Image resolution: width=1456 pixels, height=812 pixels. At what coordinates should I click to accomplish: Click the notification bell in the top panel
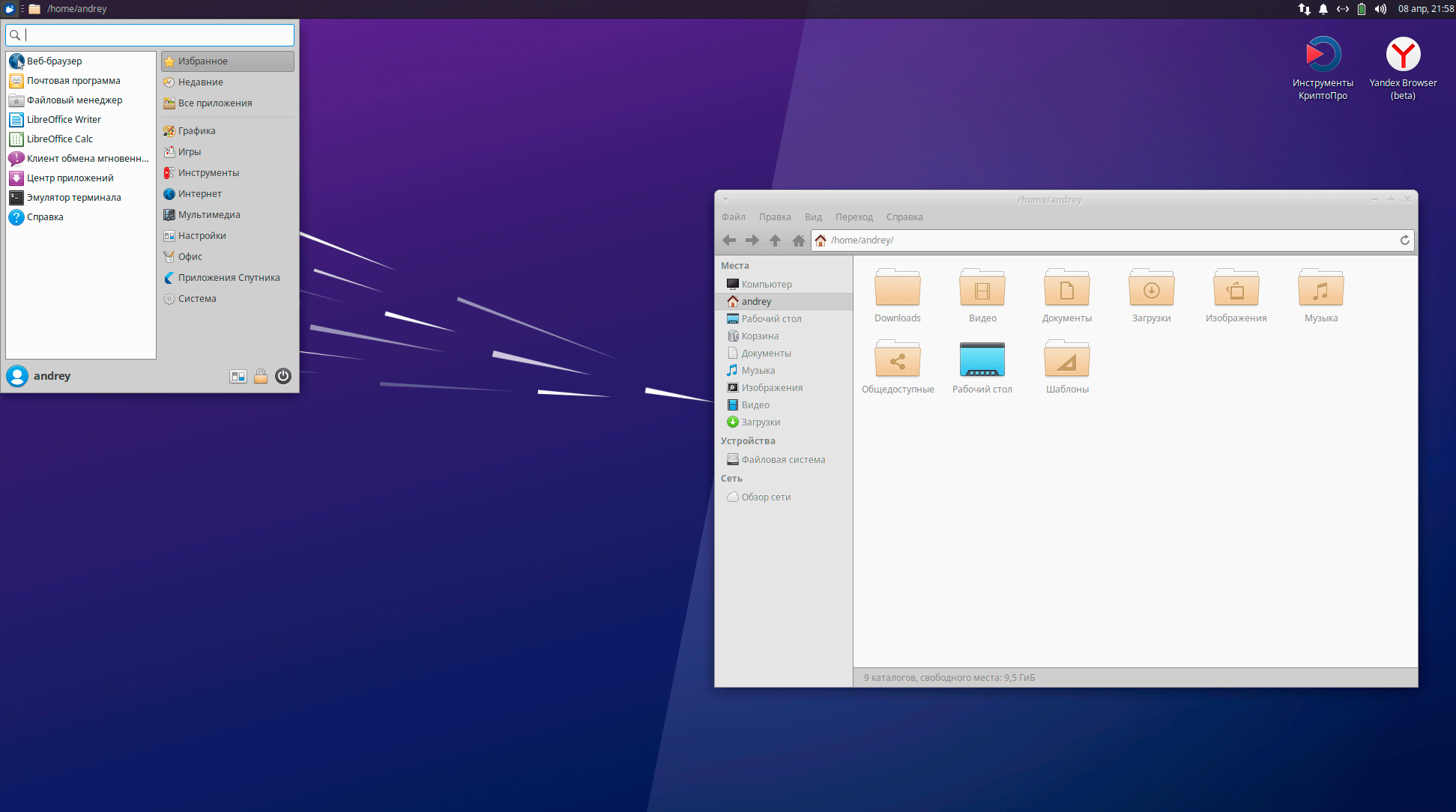(1323, 9)
